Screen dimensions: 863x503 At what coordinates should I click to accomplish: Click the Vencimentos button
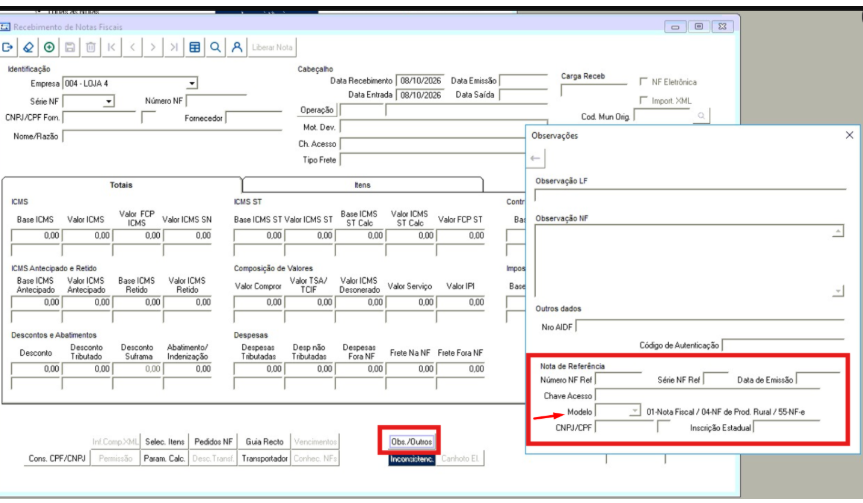click(315, 441)
